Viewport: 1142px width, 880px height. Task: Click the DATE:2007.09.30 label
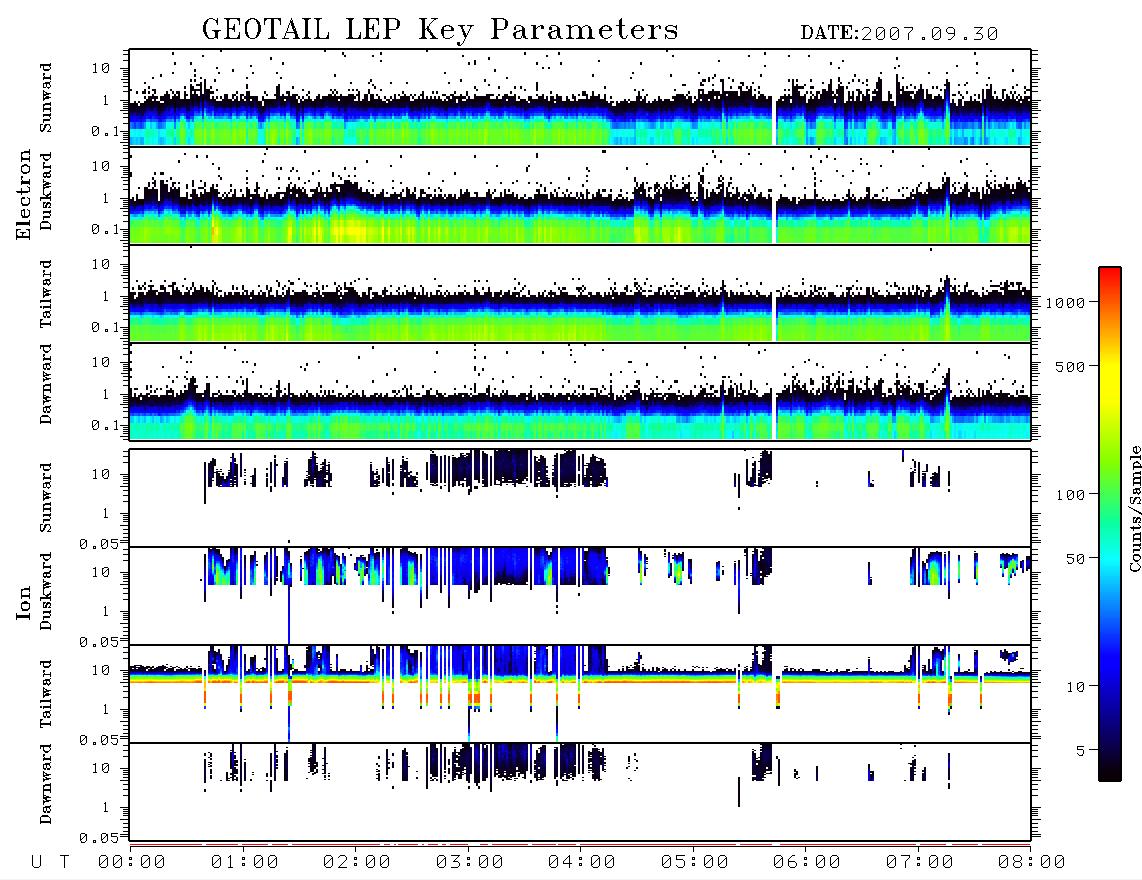899,34
